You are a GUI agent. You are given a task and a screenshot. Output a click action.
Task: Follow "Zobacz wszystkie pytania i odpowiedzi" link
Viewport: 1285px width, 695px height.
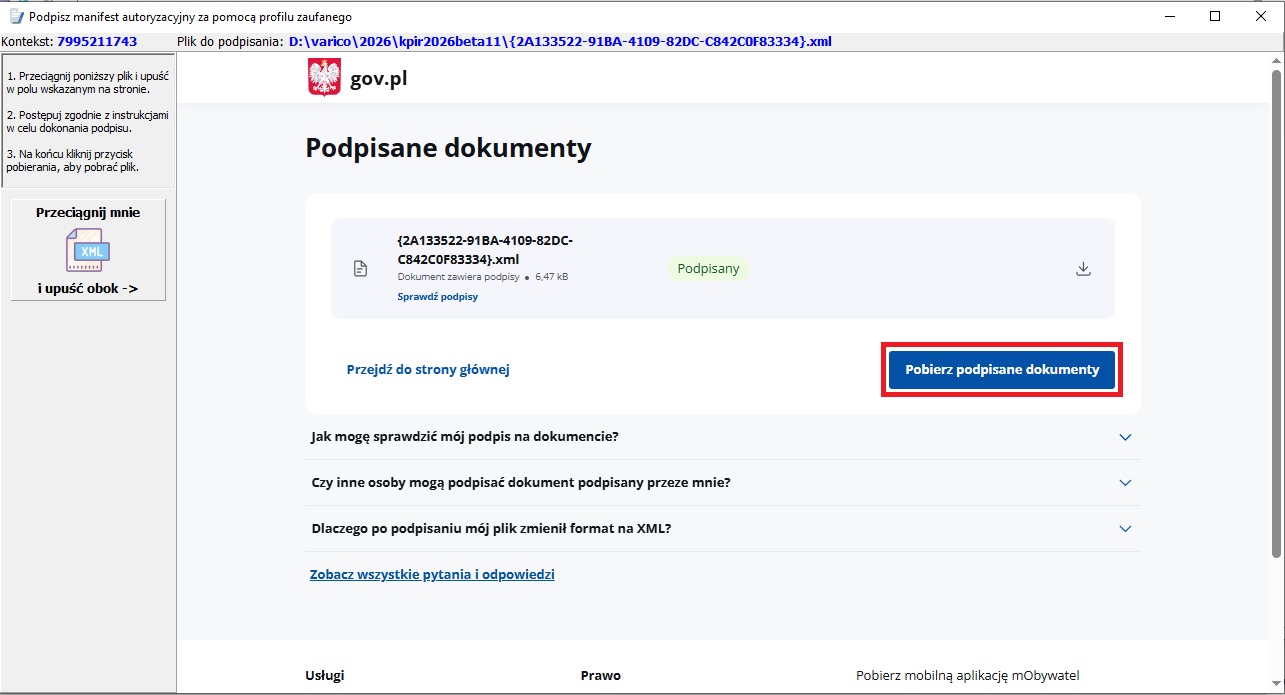[432, 575]
